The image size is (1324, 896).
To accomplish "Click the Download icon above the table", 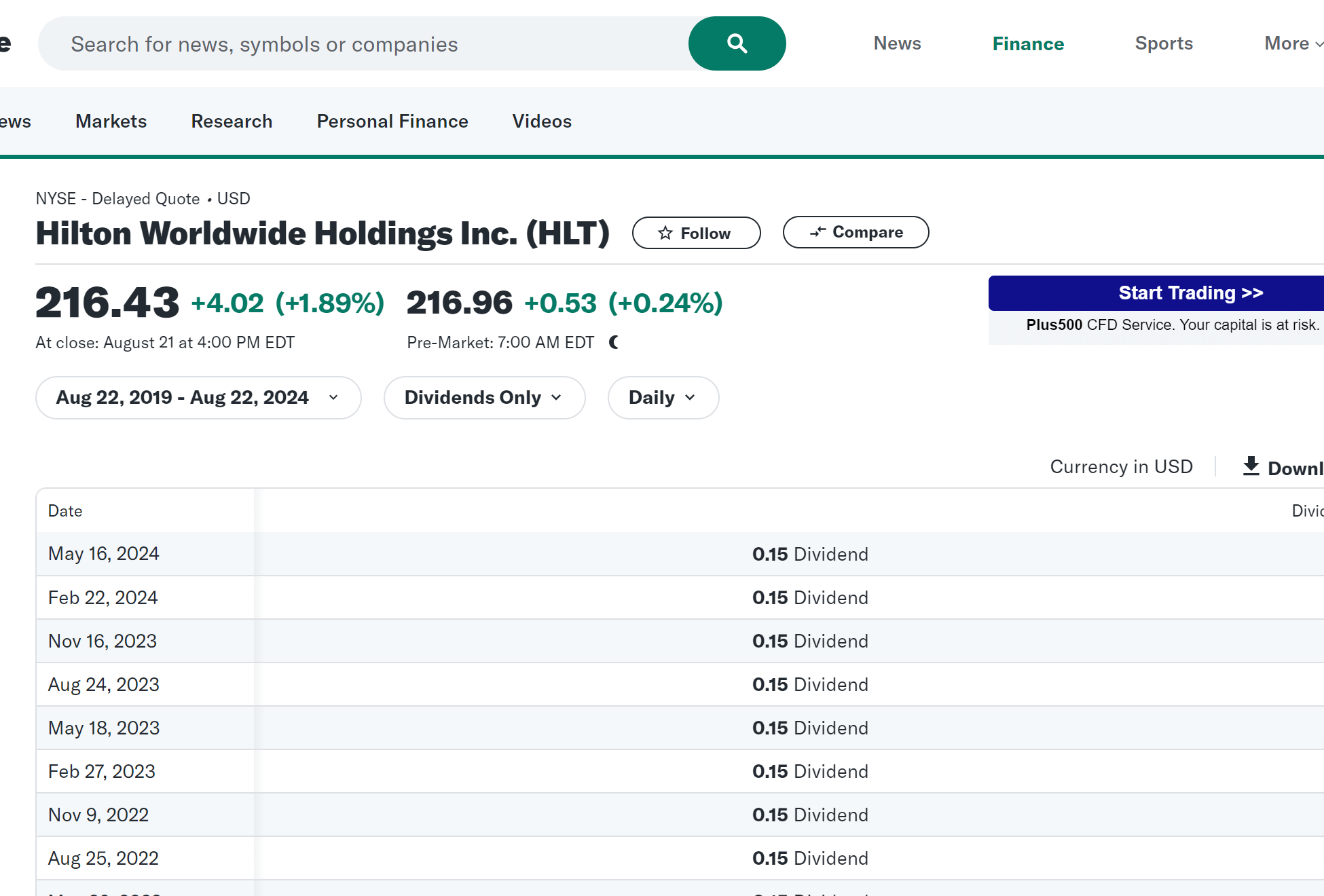I will click(x=1251, y=466).
